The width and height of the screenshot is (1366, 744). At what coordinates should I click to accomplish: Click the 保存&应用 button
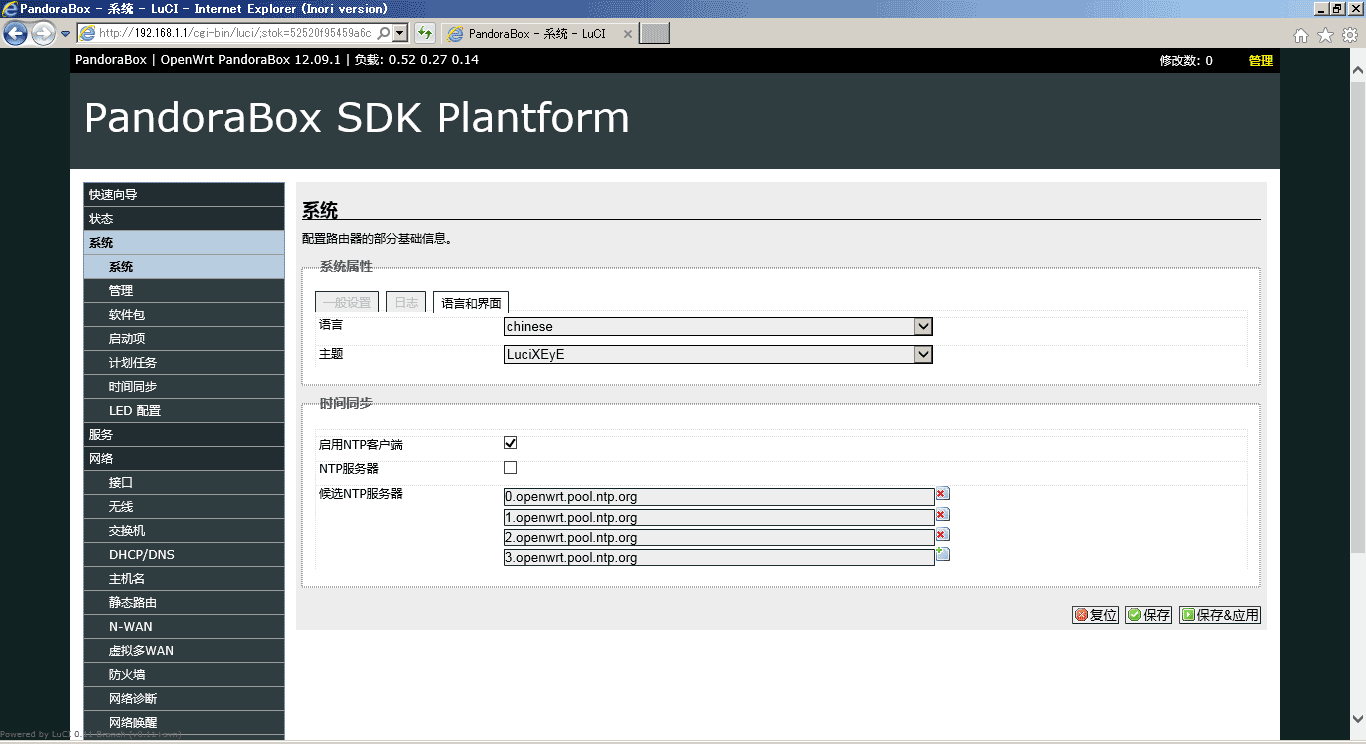pyautogui.click(x=1219, y=615)
